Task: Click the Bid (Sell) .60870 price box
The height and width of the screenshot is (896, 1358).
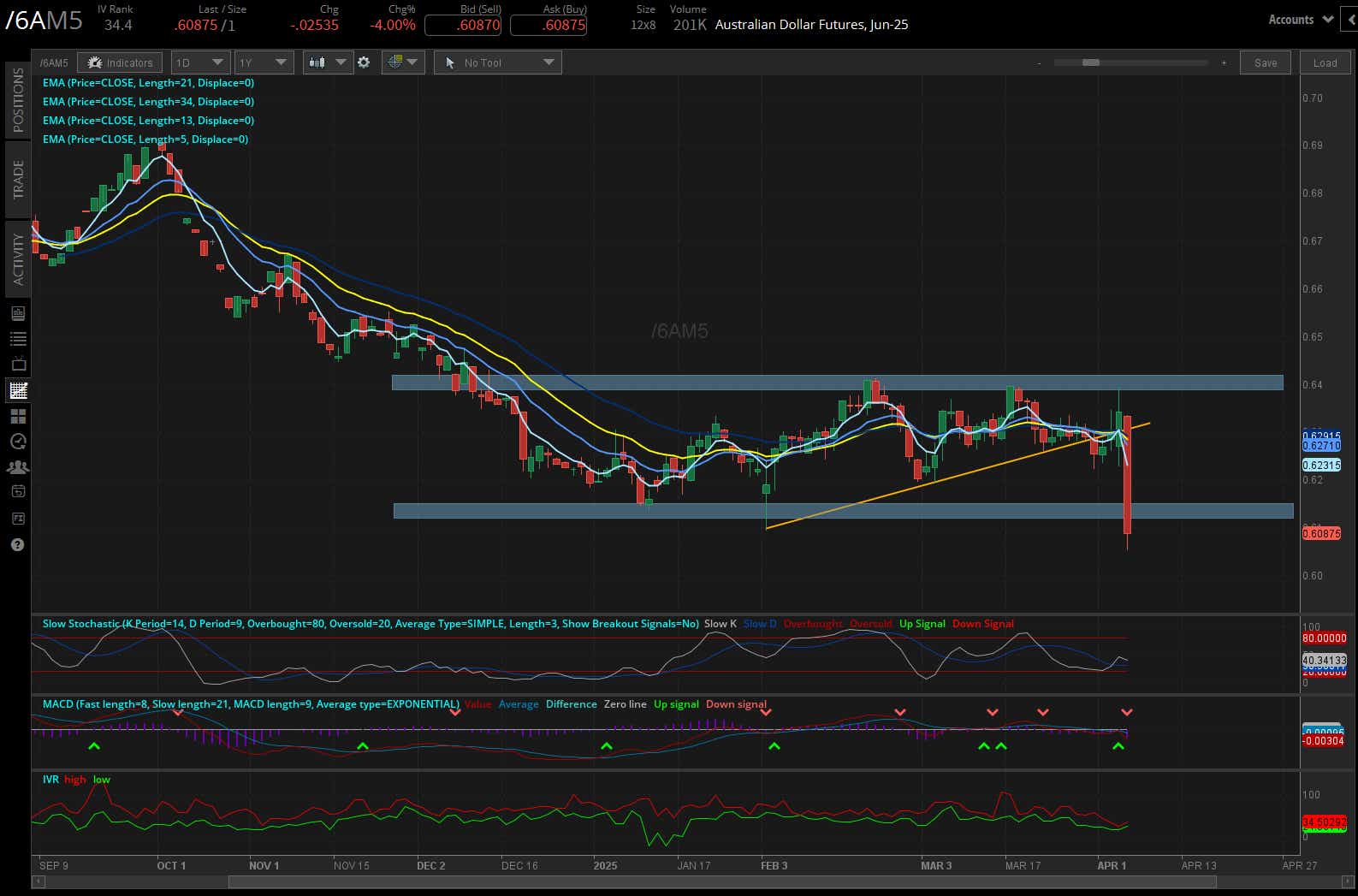Action: pos(463,25)
